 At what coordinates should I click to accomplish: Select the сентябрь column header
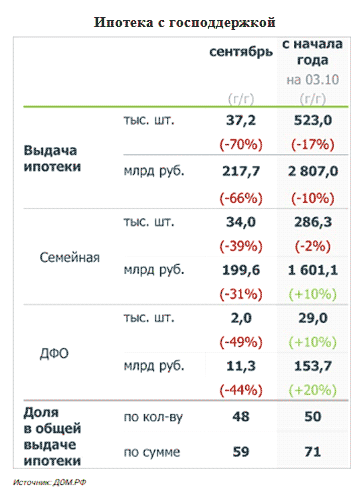tap(241, 52)
